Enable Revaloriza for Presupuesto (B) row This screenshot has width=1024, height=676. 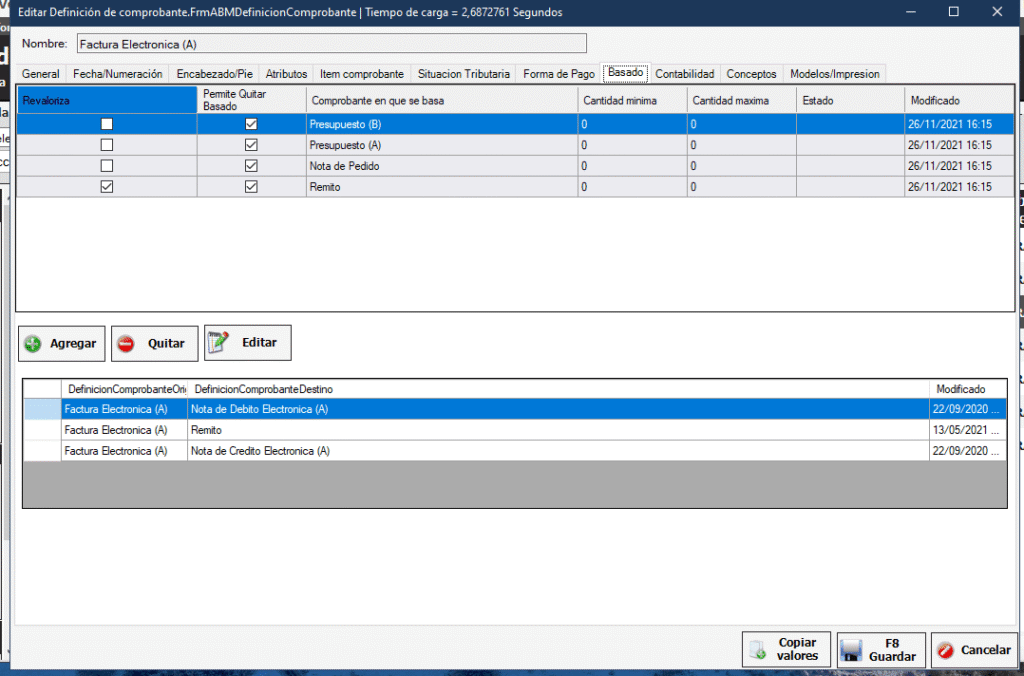pyautogui.click(x=107, y=124)
